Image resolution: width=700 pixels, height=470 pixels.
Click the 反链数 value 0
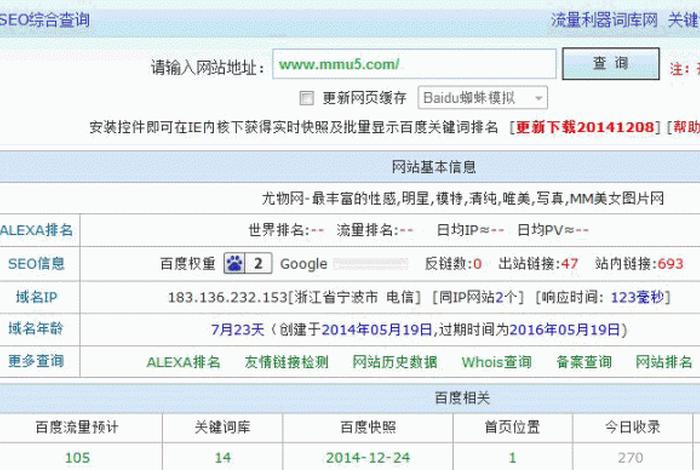click(477, 264)
